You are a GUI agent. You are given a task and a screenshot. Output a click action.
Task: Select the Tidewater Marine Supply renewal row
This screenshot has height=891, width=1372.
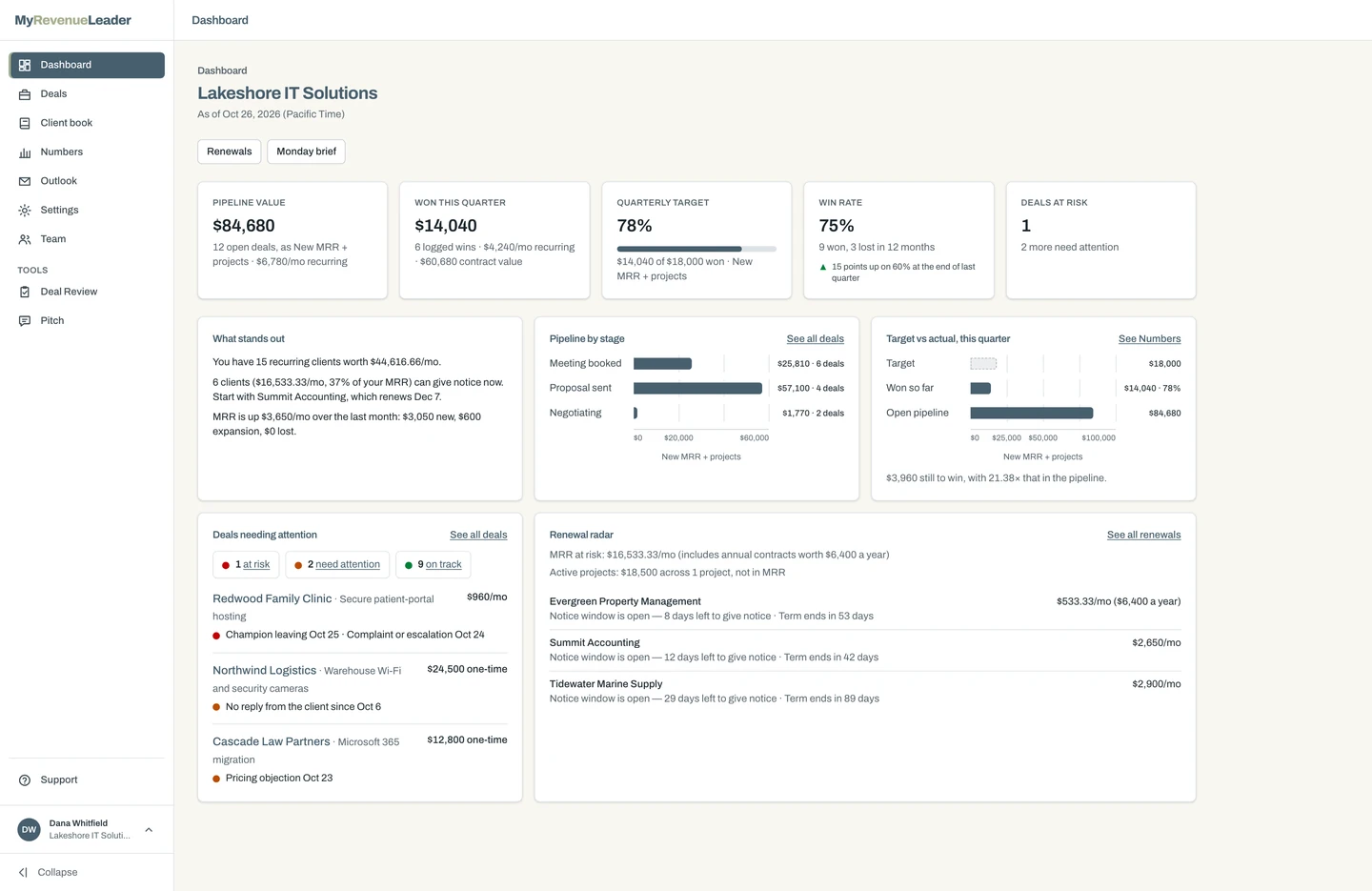(x=865, y=691)
